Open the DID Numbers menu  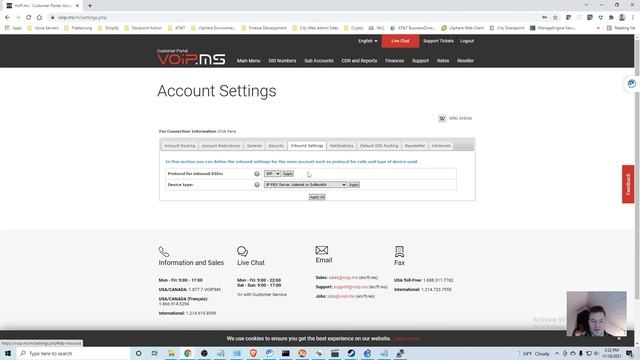tap(282, 61)
